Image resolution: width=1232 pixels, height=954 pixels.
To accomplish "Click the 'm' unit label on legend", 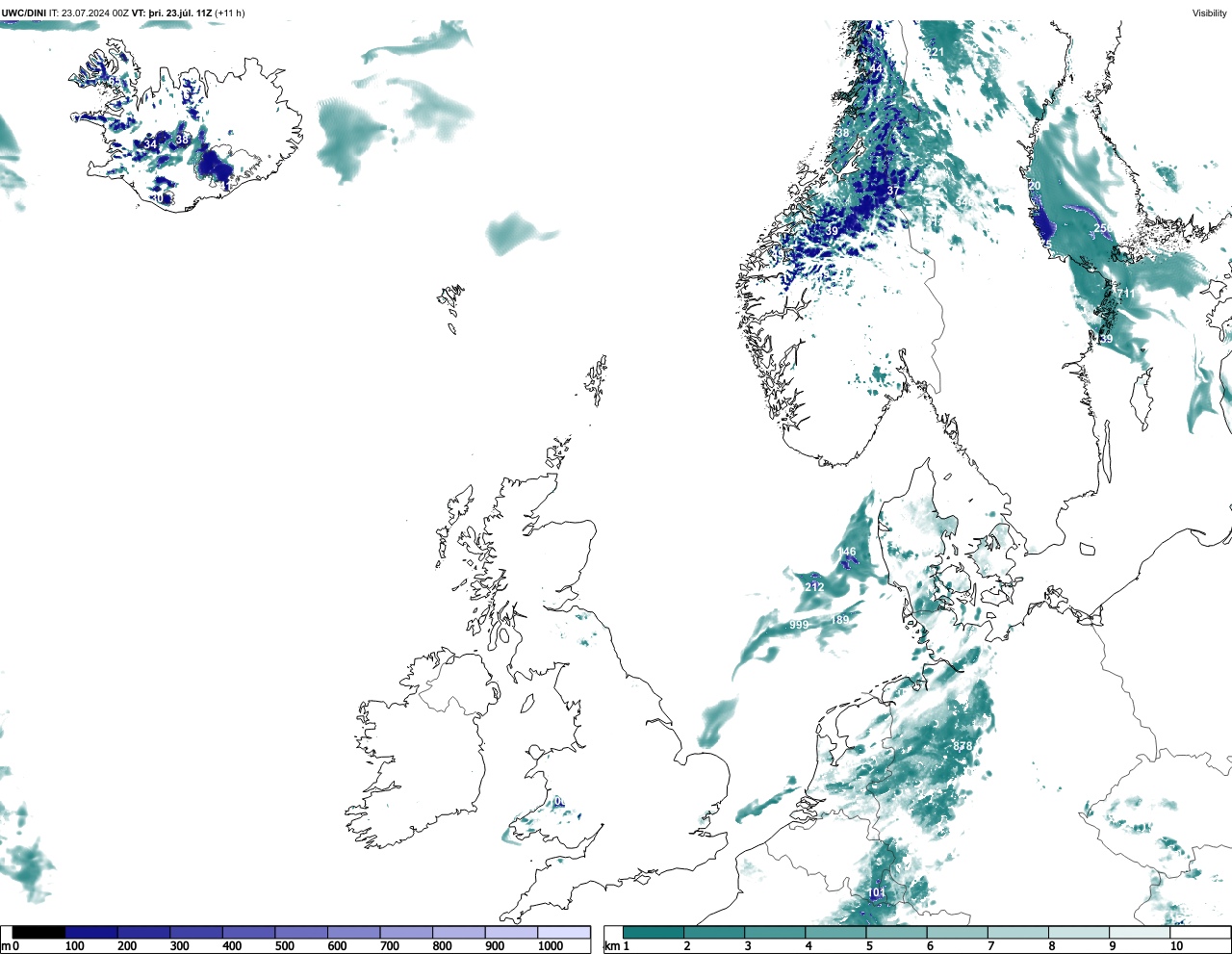I will [5, 946].
